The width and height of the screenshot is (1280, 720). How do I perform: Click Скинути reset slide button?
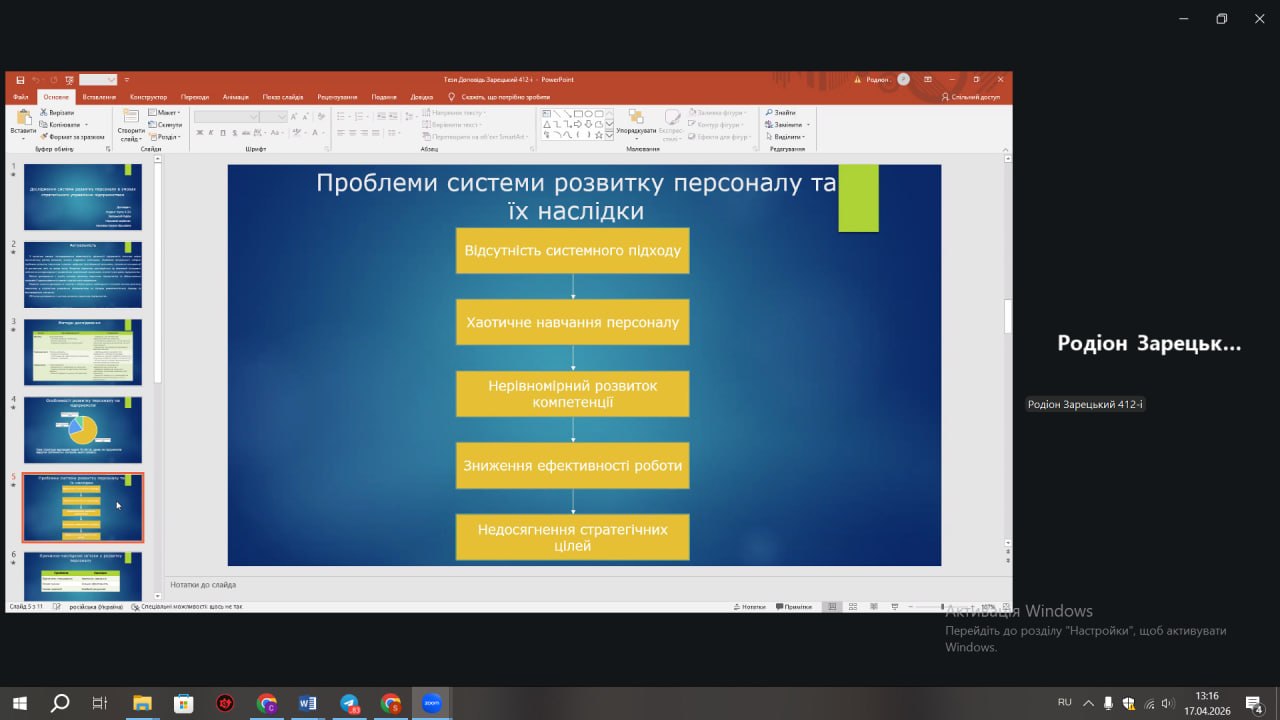pyautogui.click(x=168, y=125)
